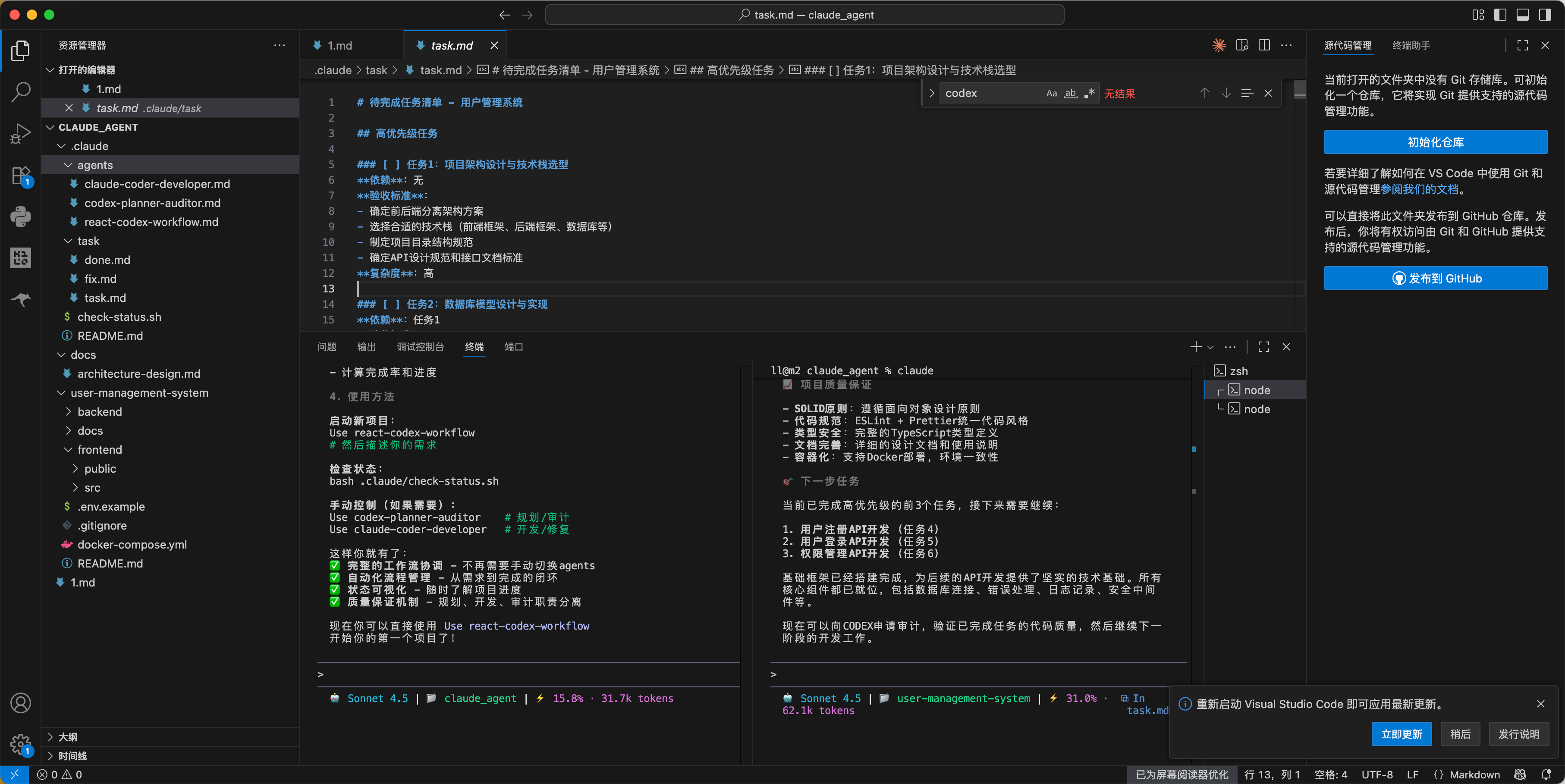Screen dimensions: 1565x784
Task: Split the editor to the right
Action: (x=1264, y=46)
